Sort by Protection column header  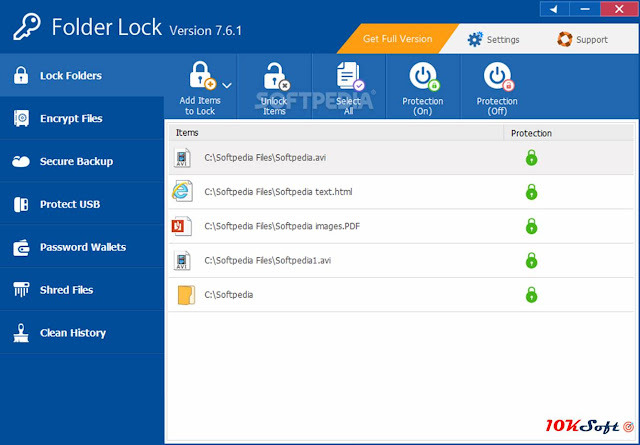pos(569,133)
